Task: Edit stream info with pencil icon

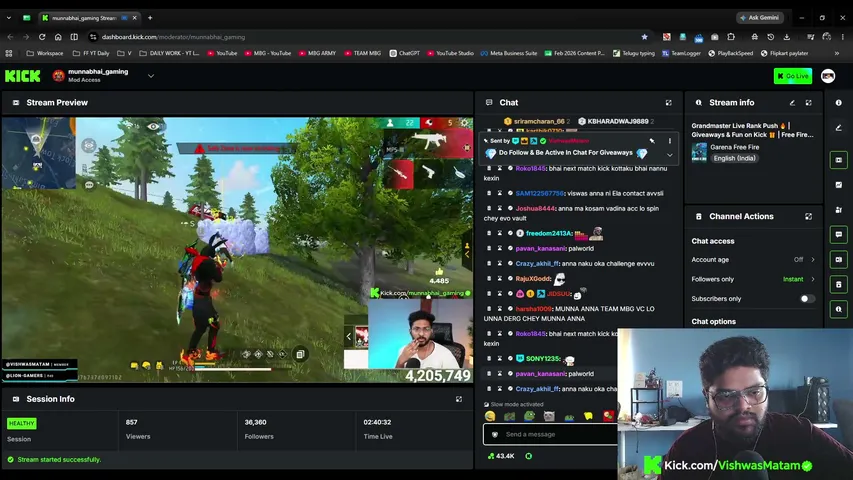Action: click(x=792, y=103)
